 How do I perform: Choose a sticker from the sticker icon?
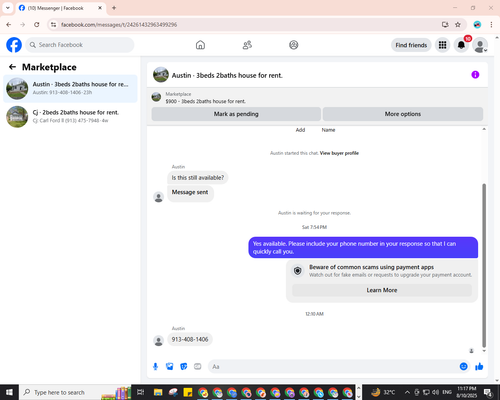184,367
